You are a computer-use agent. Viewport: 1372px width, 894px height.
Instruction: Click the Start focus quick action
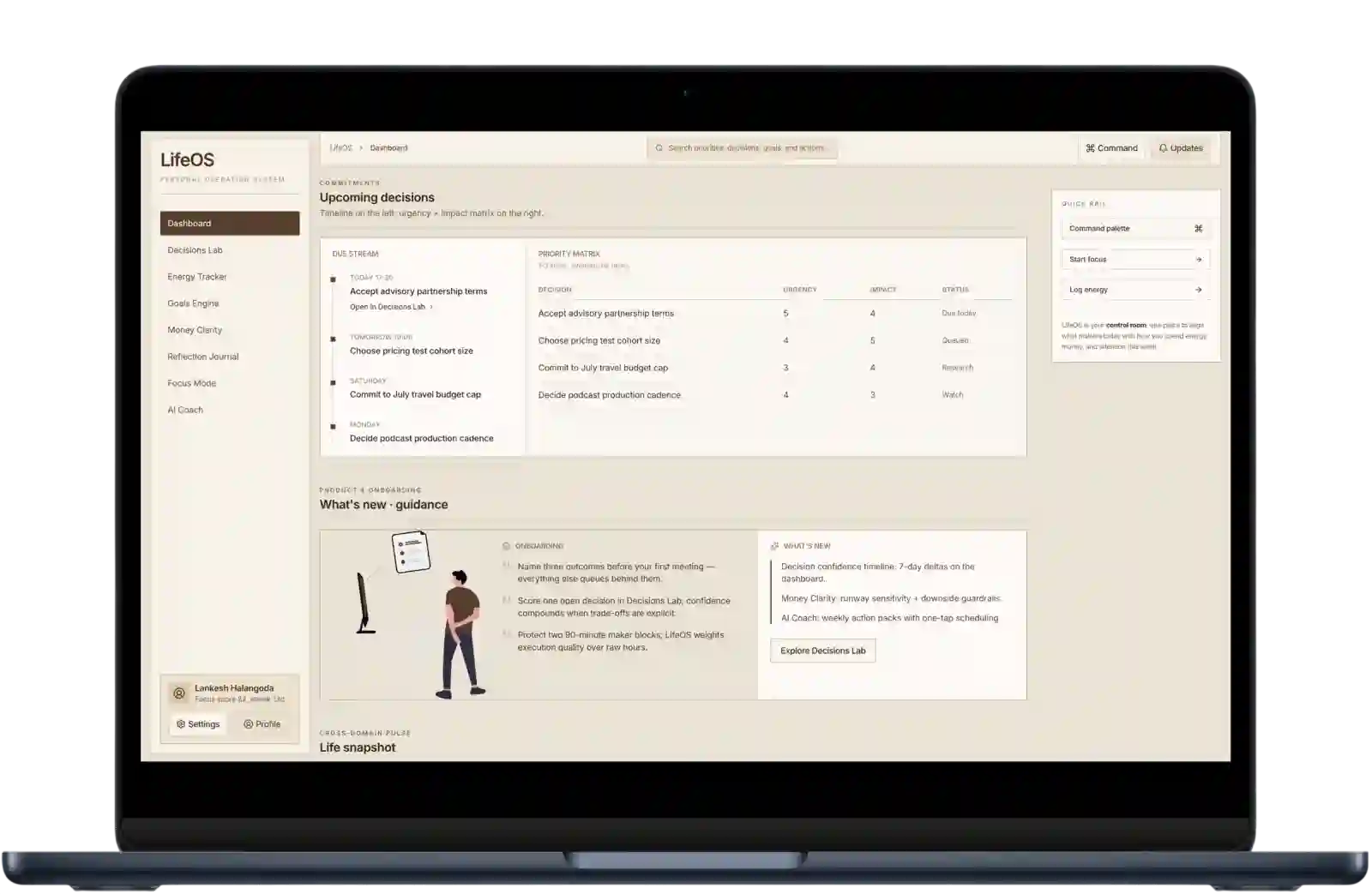tap(1135, 259)
